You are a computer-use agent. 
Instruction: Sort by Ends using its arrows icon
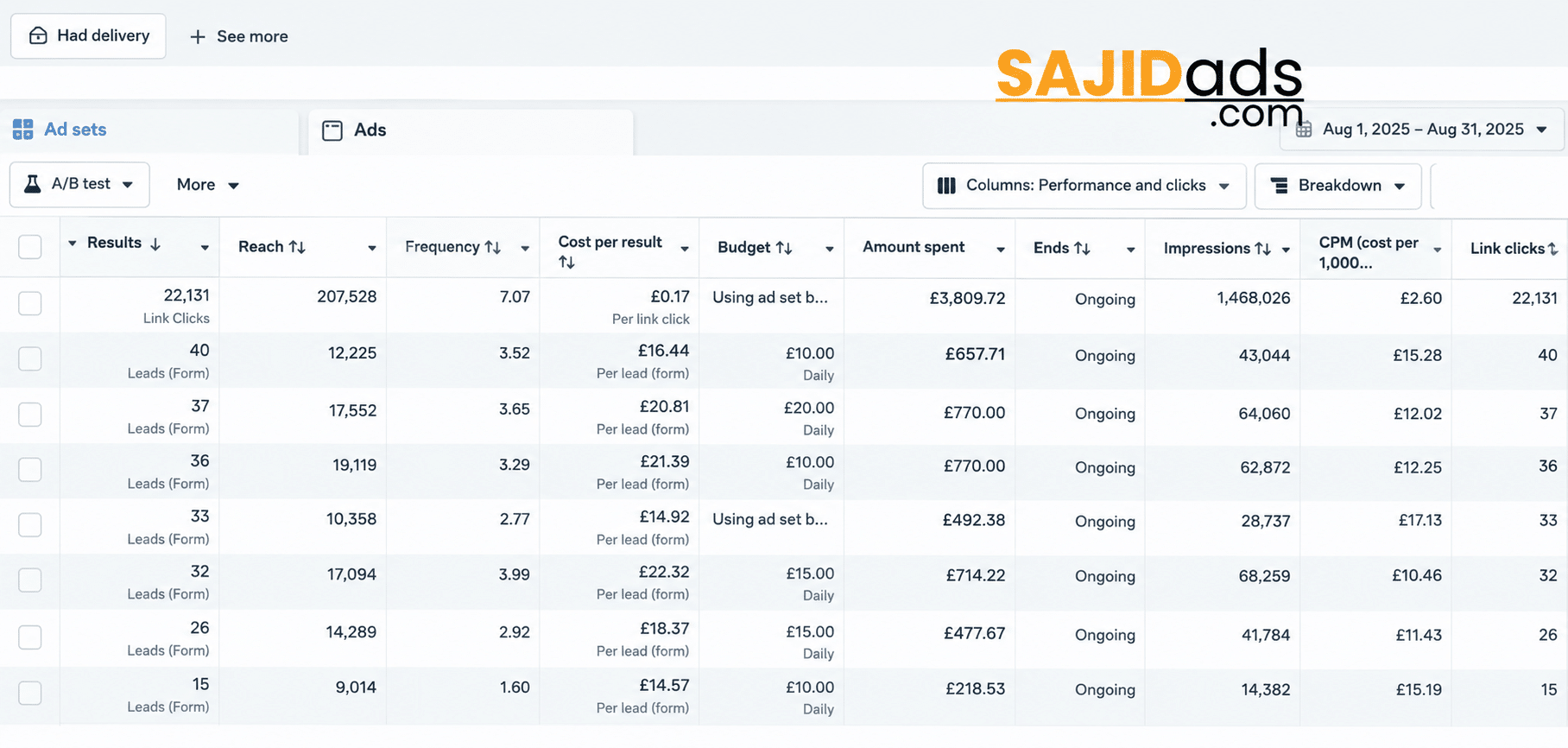1082,248
